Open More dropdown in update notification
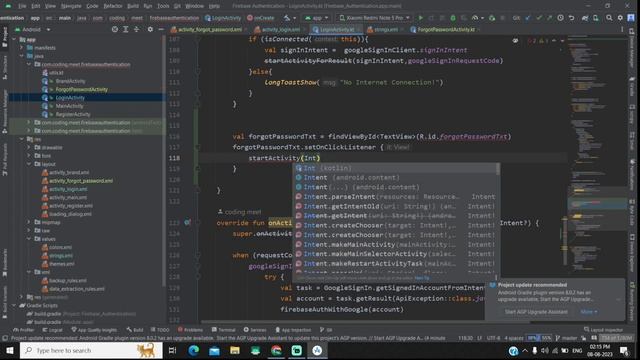 (x=589, y=312)
